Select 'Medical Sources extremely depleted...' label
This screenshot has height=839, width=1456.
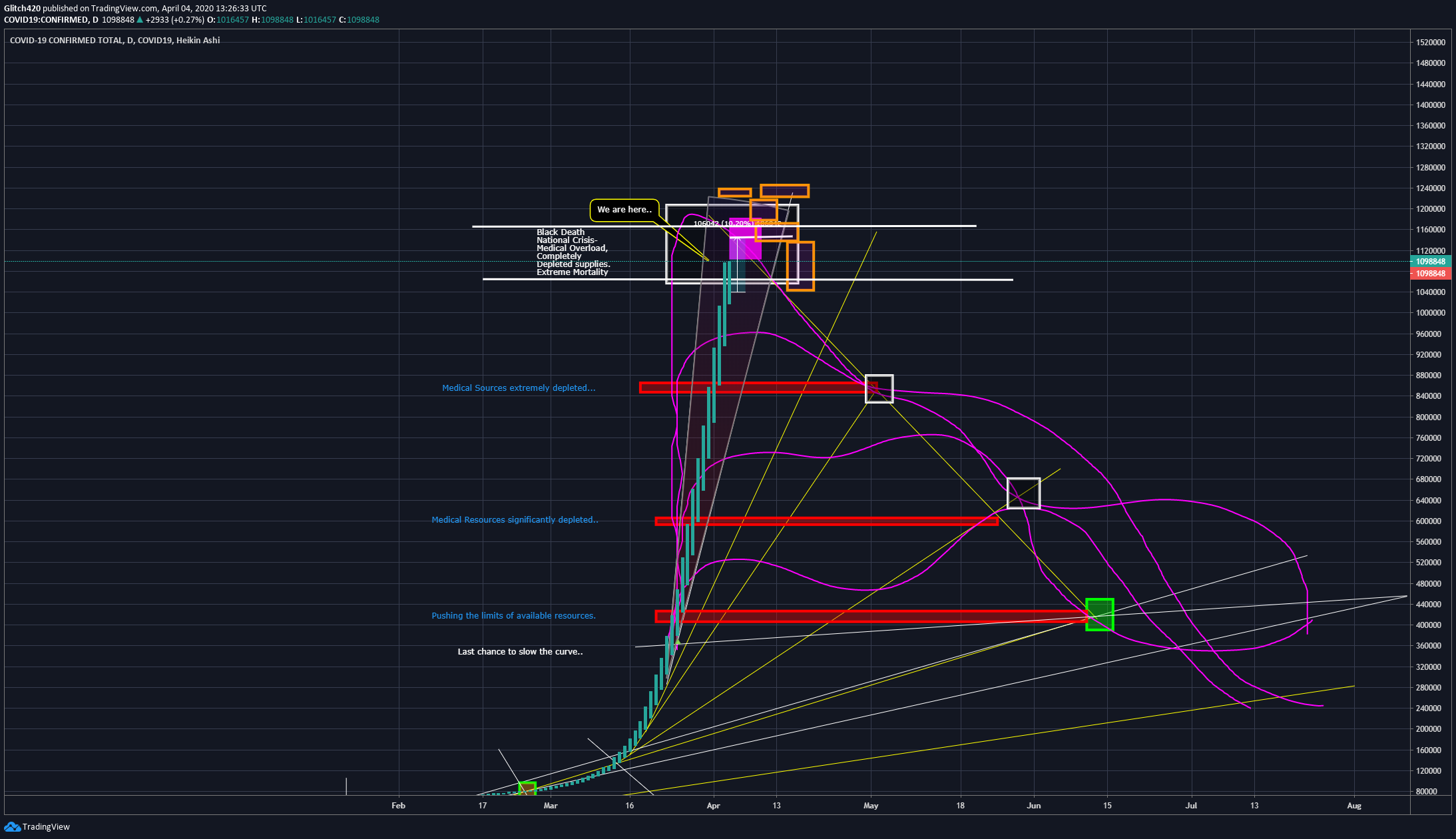[519, 388]
